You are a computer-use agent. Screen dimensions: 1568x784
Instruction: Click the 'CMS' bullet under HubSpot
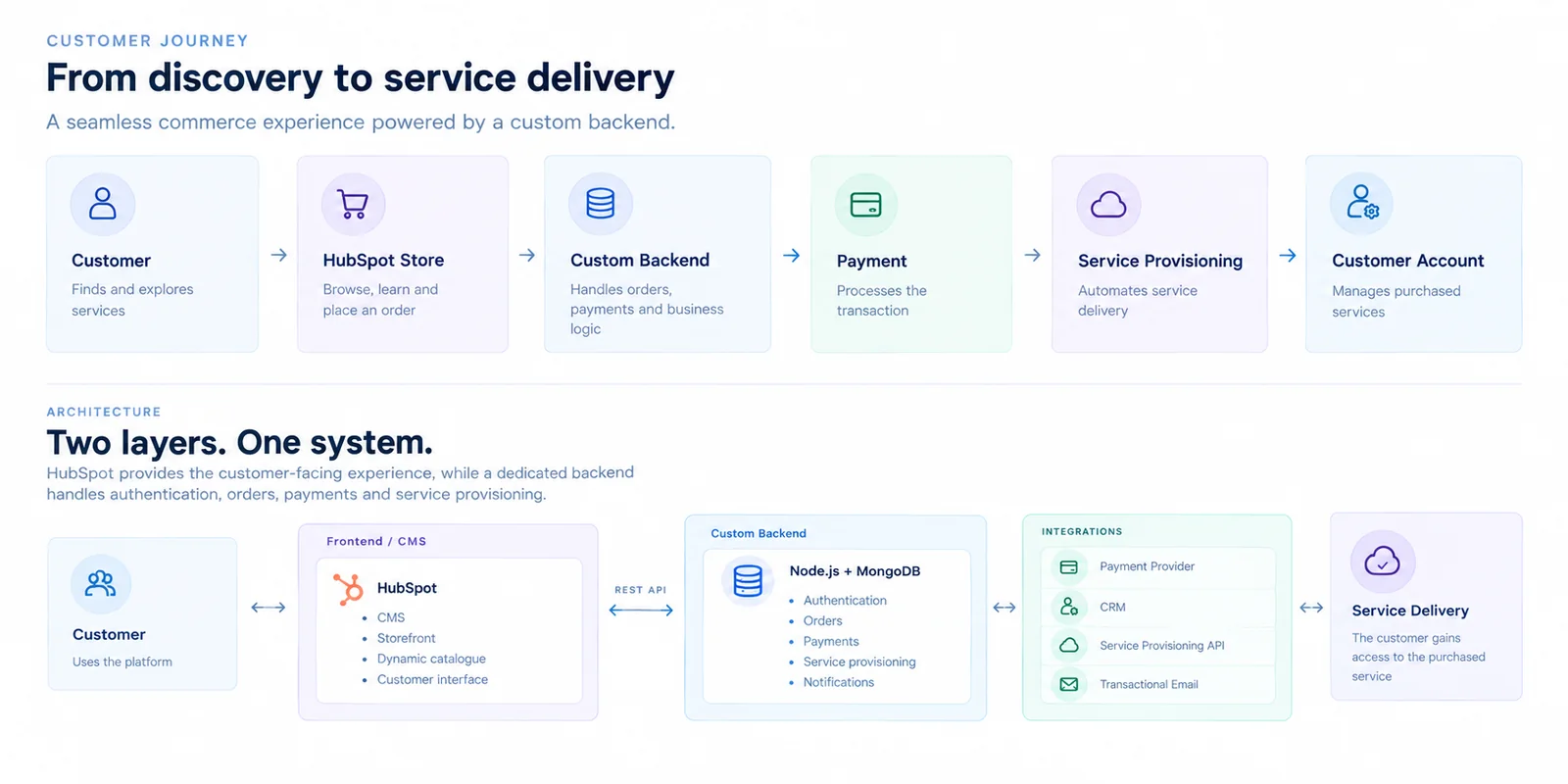click(391, 617)
